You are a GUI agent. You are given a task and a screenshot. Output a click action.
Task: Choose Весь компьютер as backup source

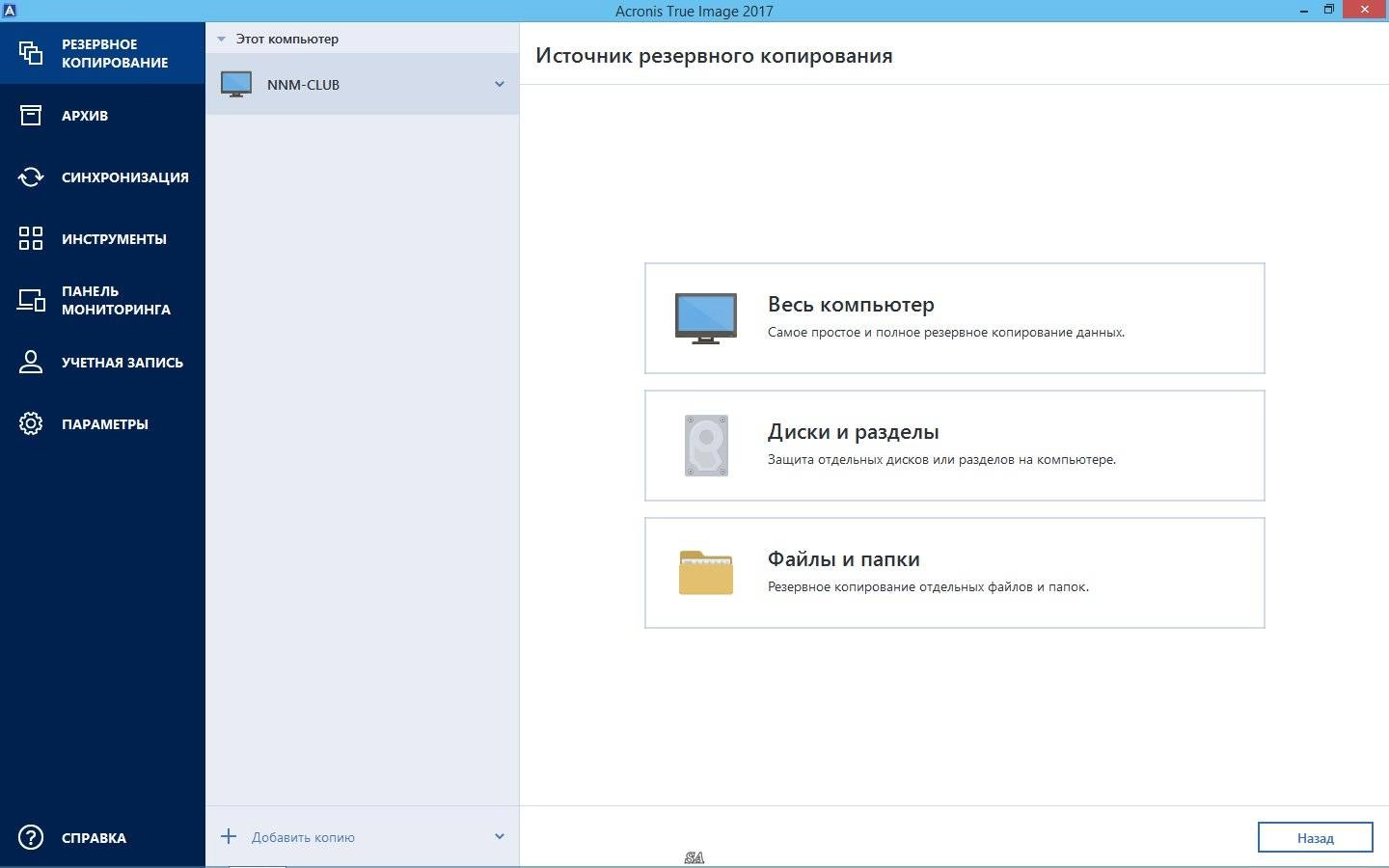(955, 318)
